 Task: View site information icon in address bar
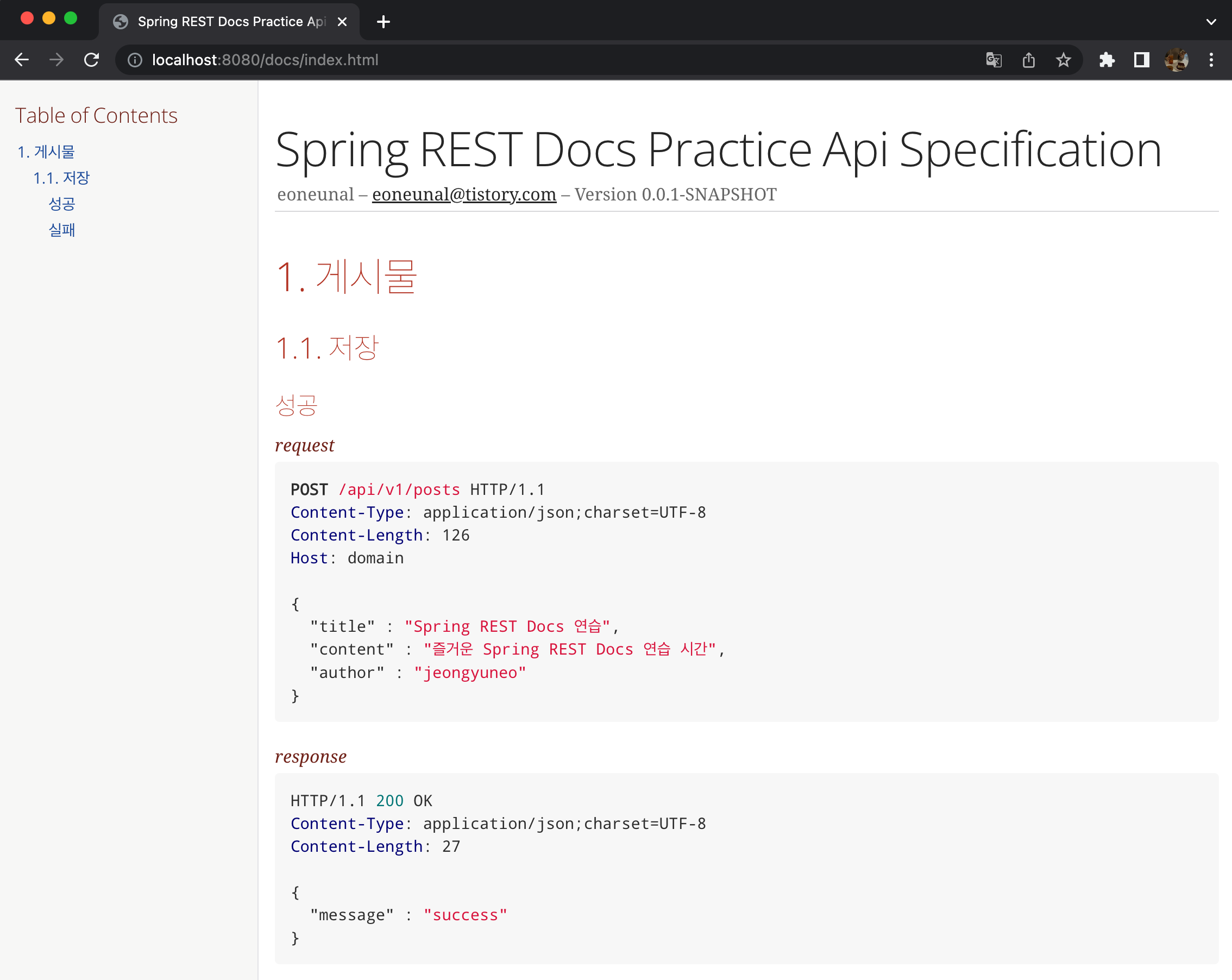(135, 60)
